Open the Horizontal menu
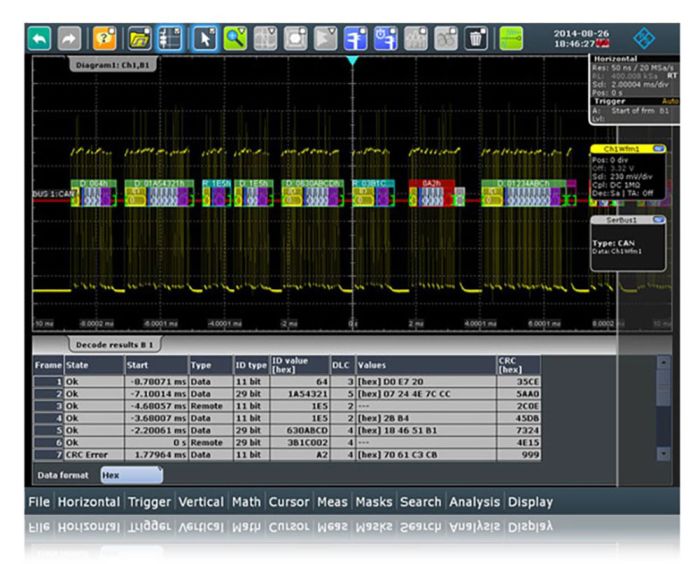 pyautogui.click(x=89, y=502)
